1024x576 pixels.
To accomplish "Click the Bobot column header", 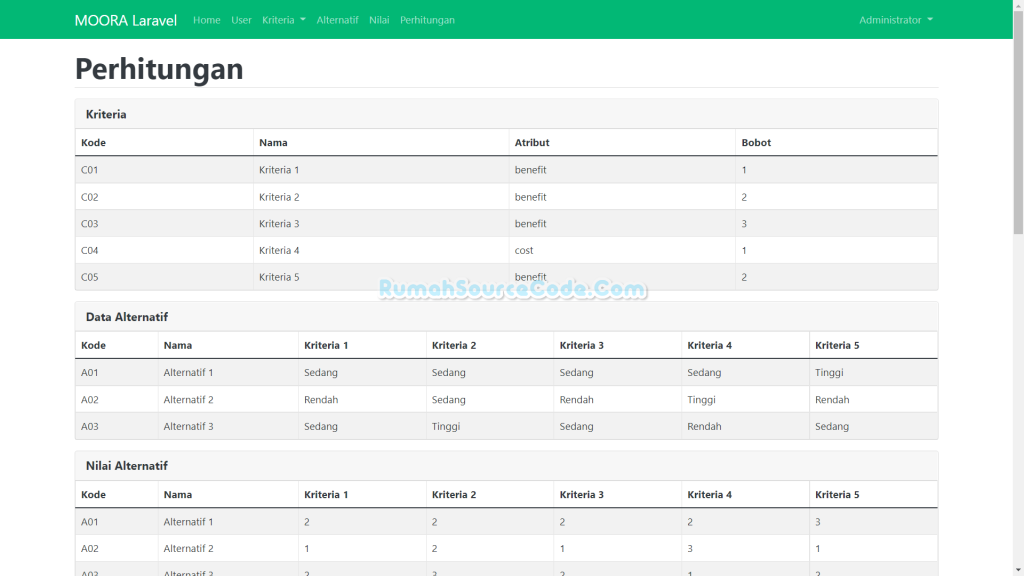I will (757, 142).
